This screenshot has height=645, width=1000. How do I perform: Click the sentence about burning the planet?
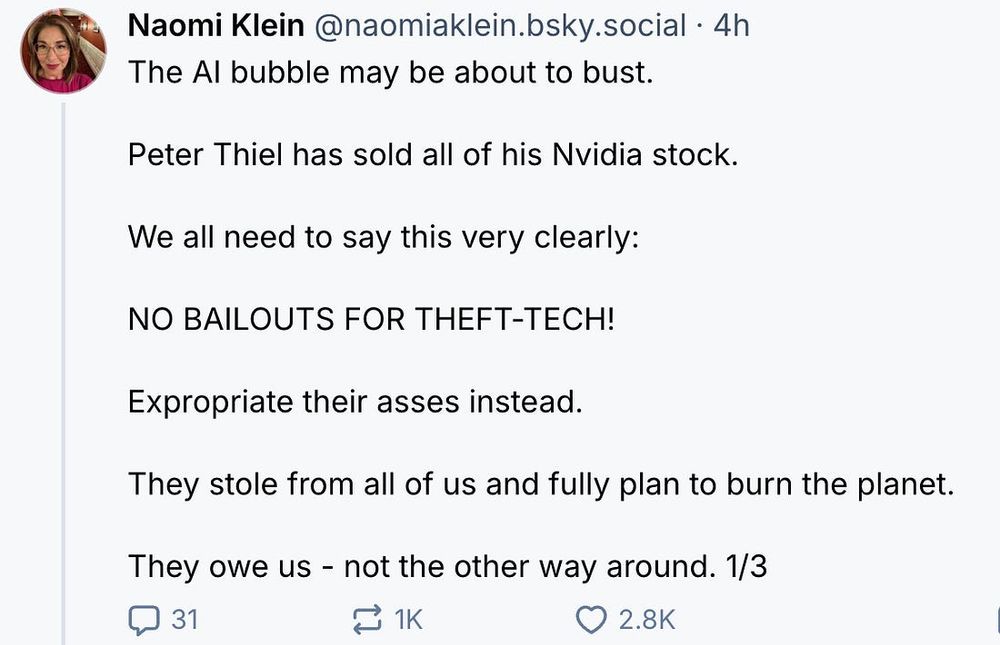(542, 484)
